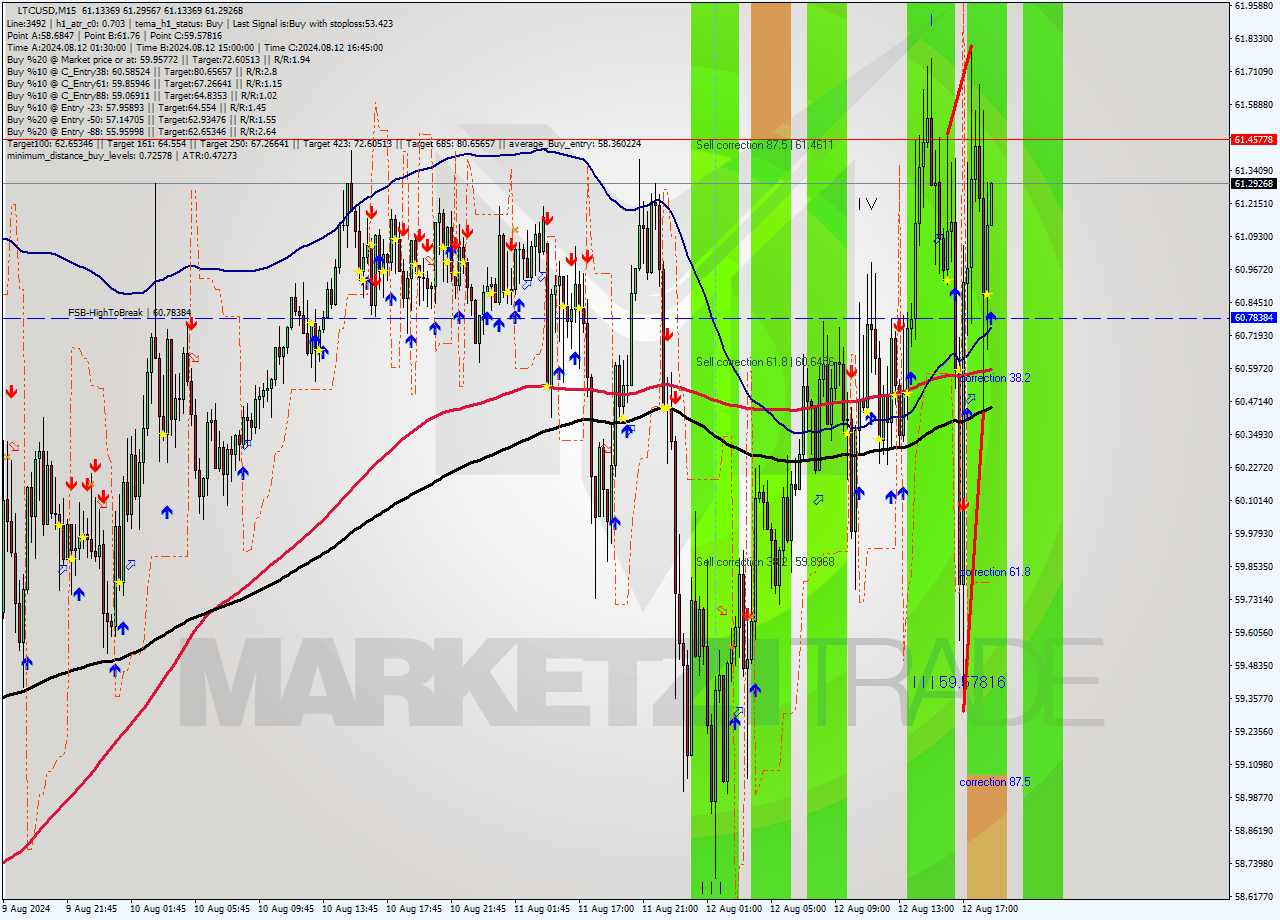Select the 'Buy %20 @ Entry -88' line

tap(141, 131)
